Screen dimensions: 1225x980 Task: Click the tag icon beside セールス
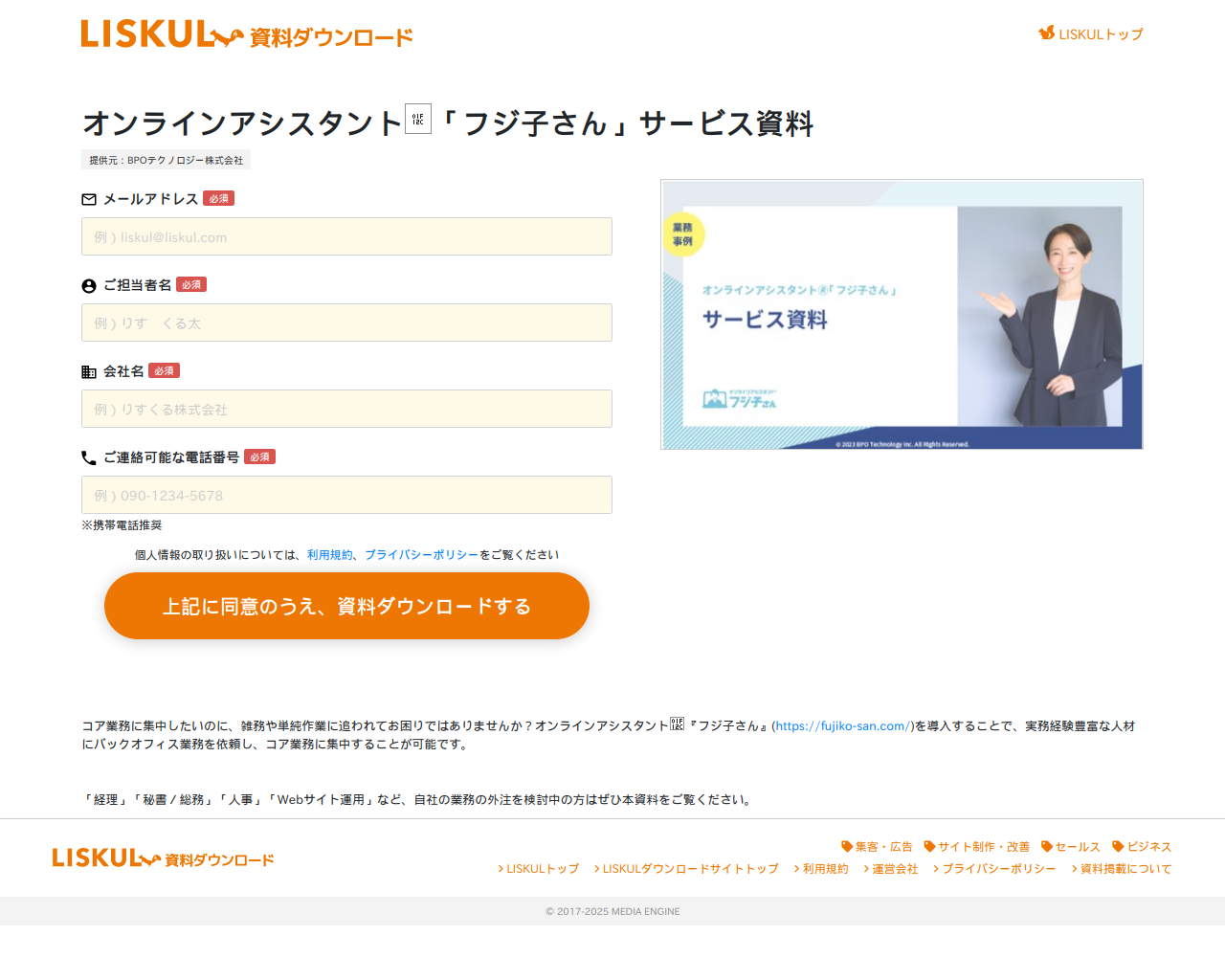pyautogui.click(x=1047, y=847)
